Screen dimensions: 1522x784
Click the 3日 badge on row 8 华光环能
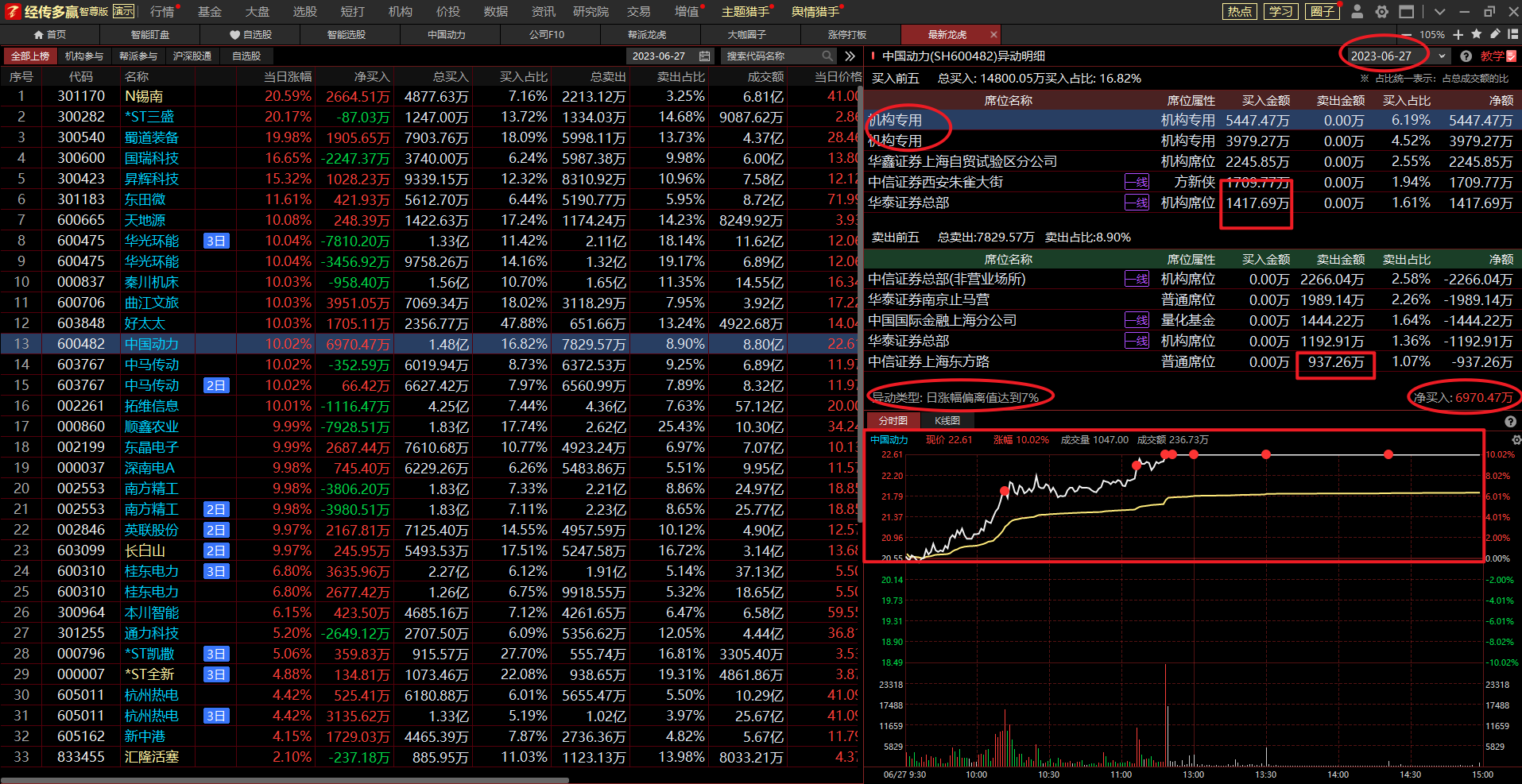point(216,241)
